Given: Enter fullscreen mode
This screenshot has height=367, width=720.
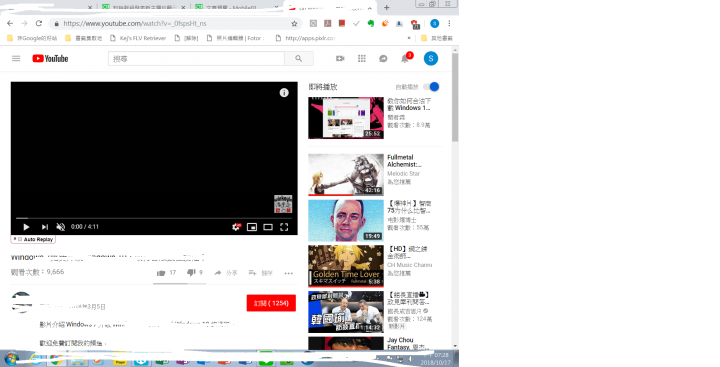Looking at the screenshot, I should [x=284, y=227].
